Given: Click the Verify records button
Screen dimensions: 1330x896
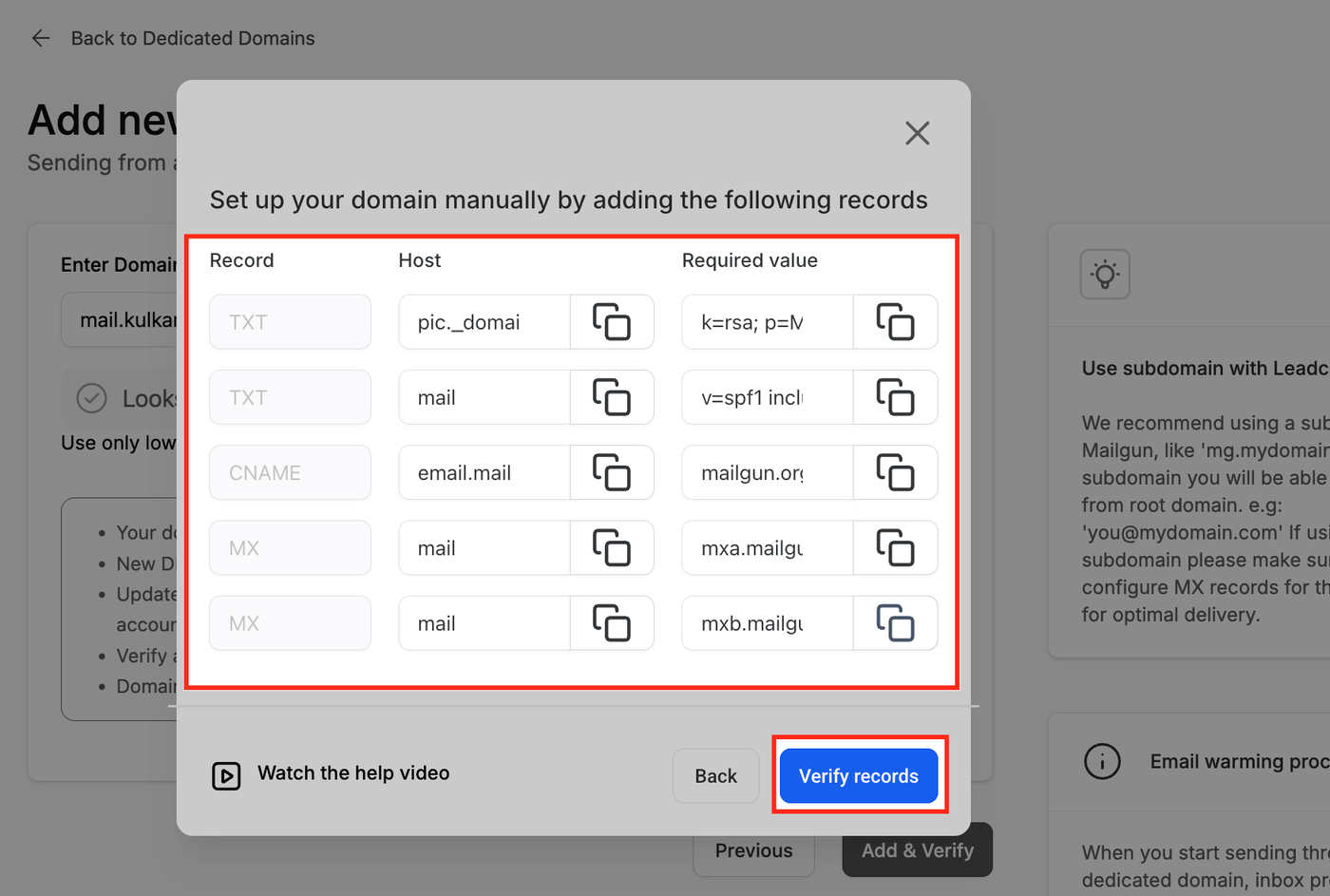Looking at the screenshot, I should (x=858, y=775).
